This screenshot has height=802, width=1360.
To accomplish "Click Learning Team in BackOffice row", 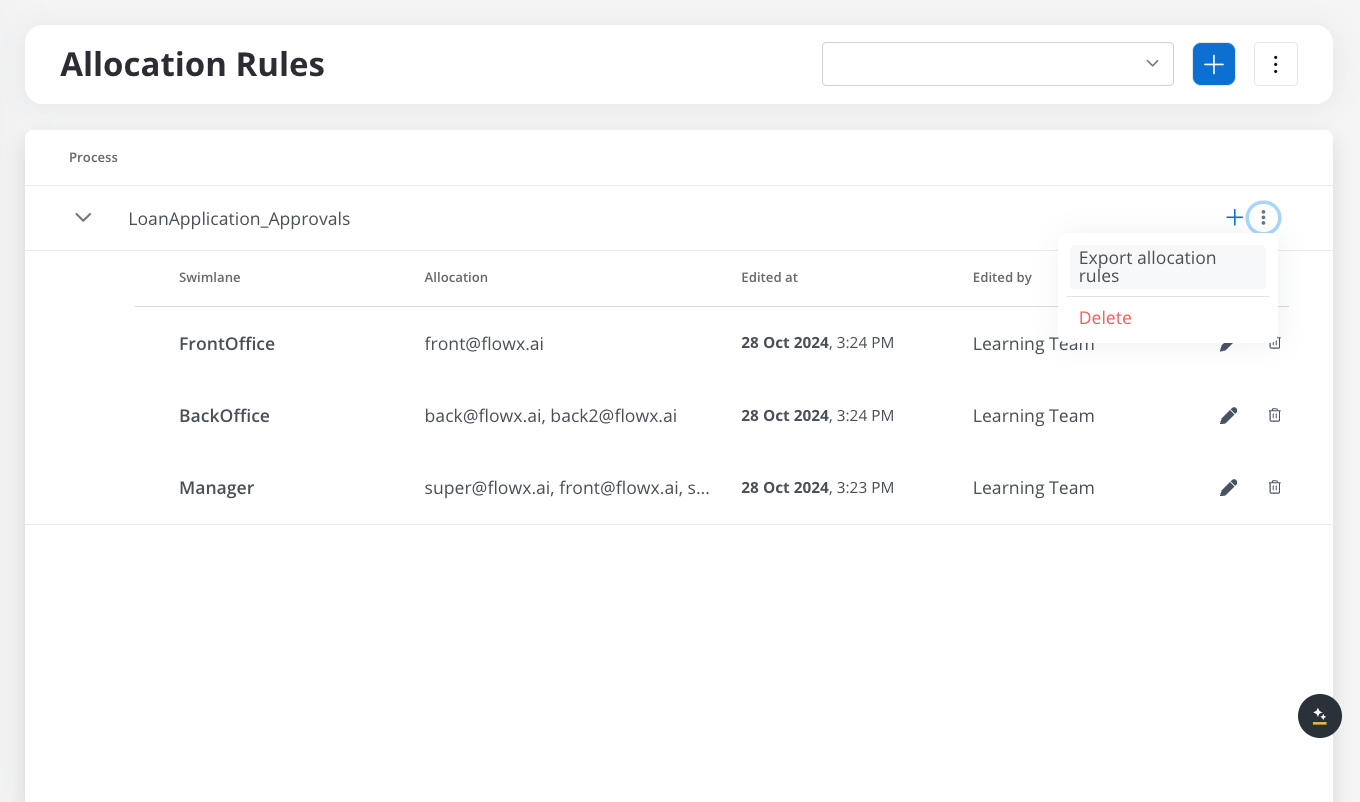I will 1033,416.
